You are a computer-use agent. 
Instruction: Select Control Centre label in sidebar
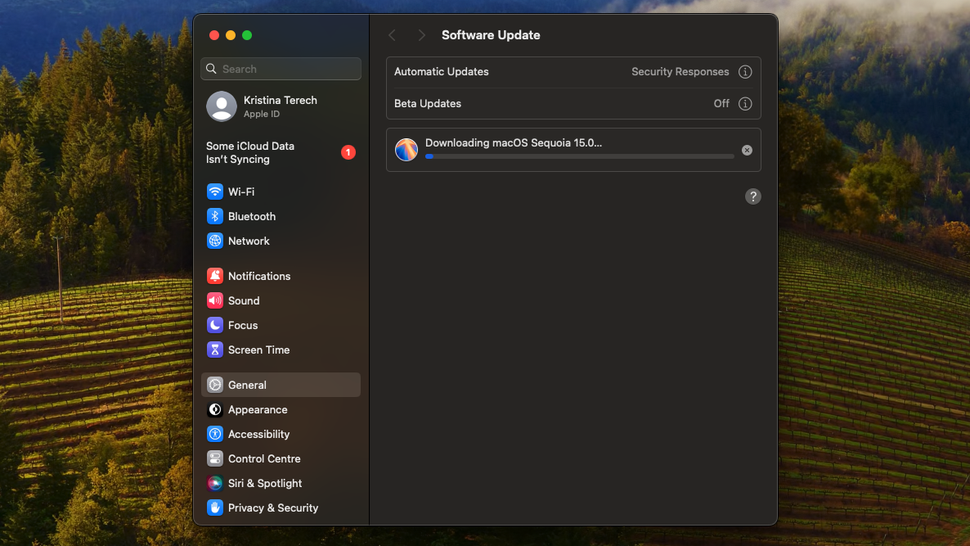click(264, 459)
